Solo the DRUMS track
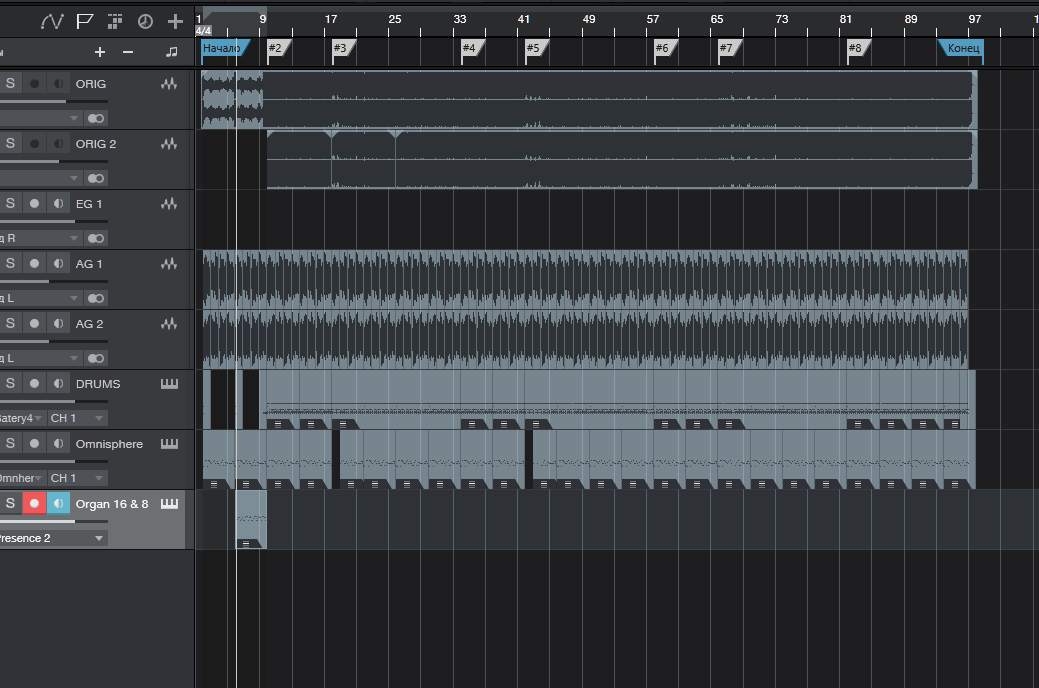 10,383
